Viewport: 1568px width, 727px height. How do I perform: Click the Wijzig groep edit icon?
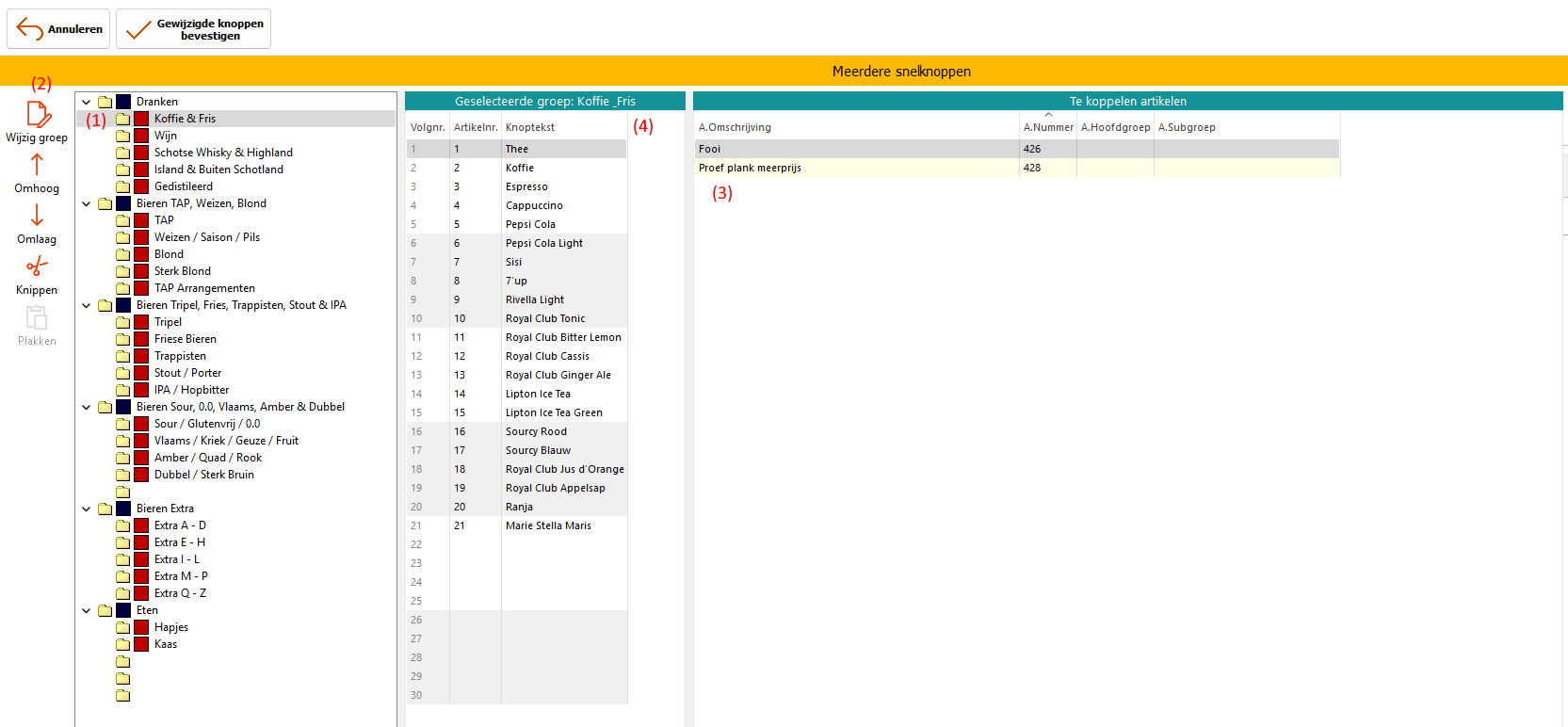coord(38,114)
